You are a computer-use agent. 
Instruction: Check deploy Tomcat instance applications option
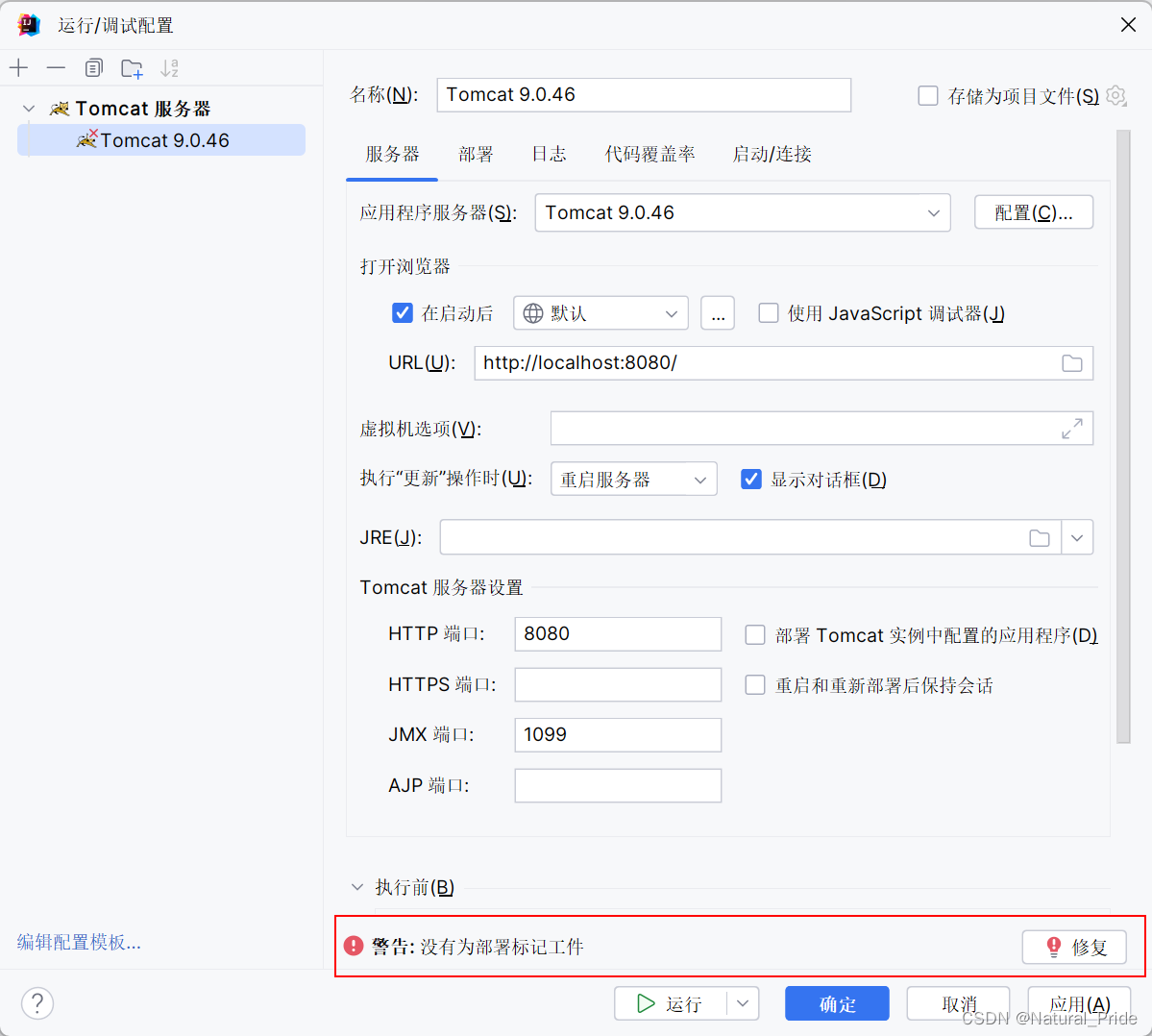click(x=755, y=635)
